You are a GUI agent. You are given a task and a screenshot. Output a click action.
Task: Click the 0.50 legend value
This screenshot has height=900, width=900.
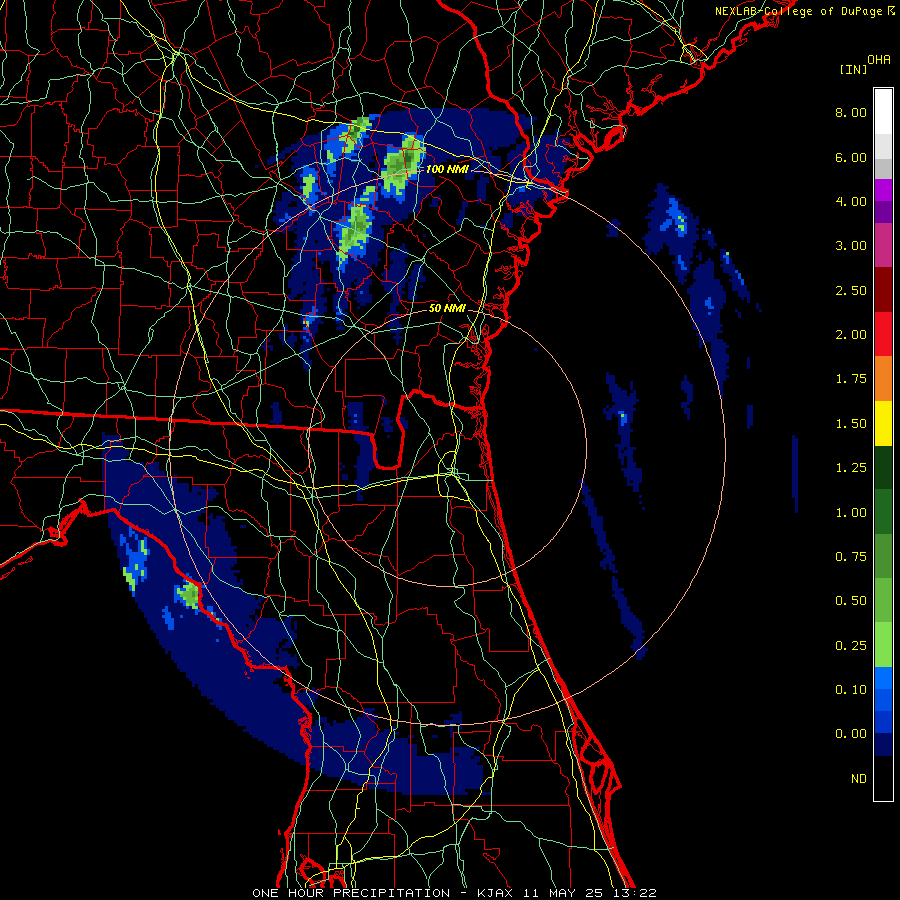851,601
